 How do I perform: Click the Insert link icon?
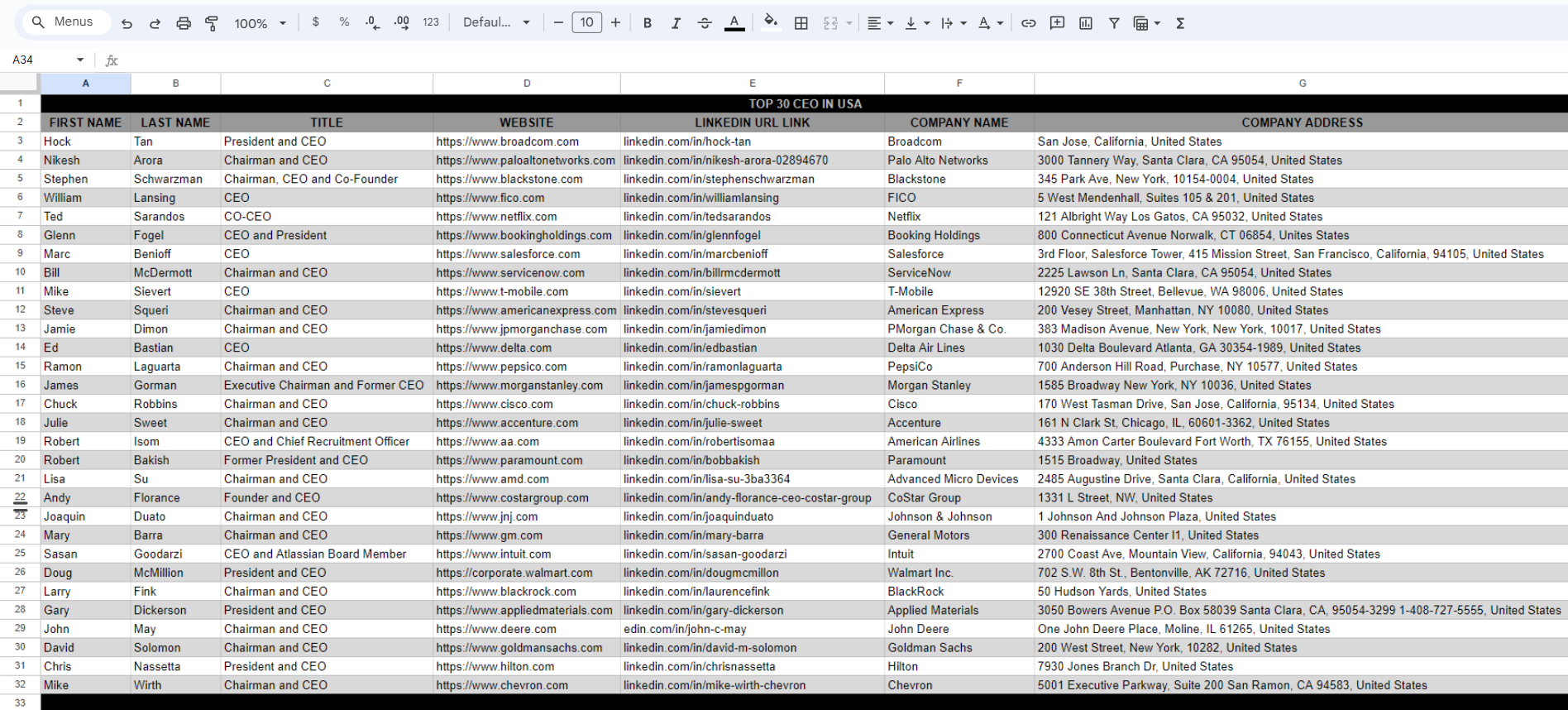1028,23
